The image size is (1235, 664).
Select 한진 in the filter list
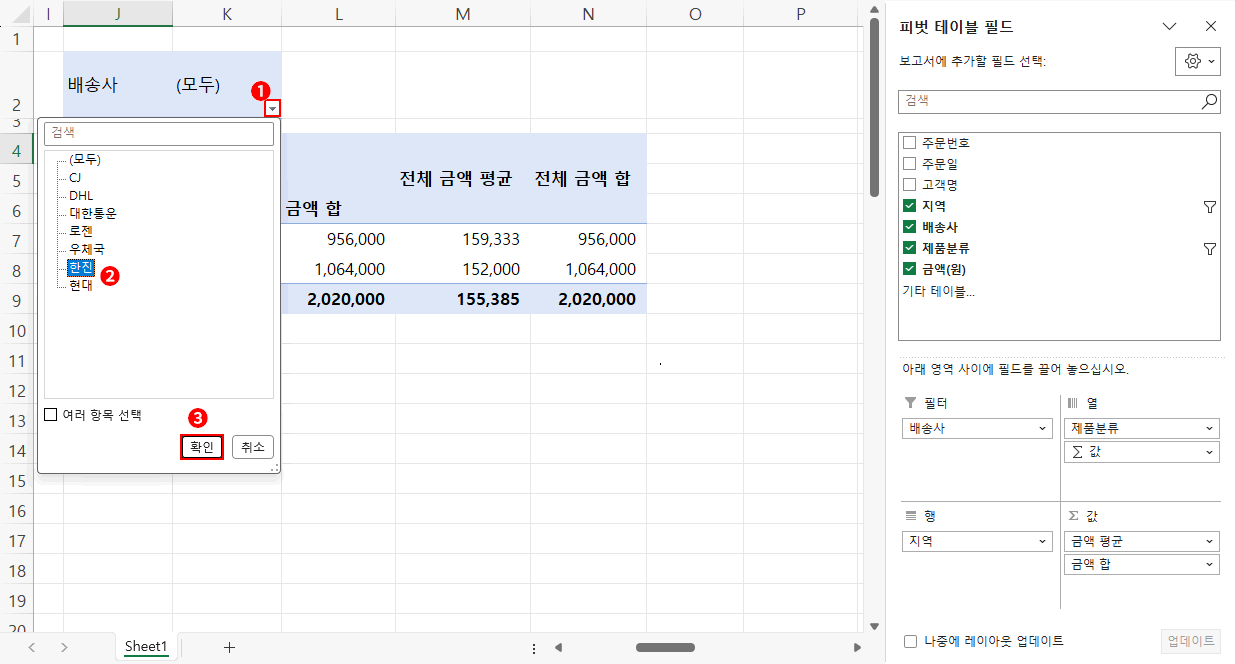pos(82,266)
